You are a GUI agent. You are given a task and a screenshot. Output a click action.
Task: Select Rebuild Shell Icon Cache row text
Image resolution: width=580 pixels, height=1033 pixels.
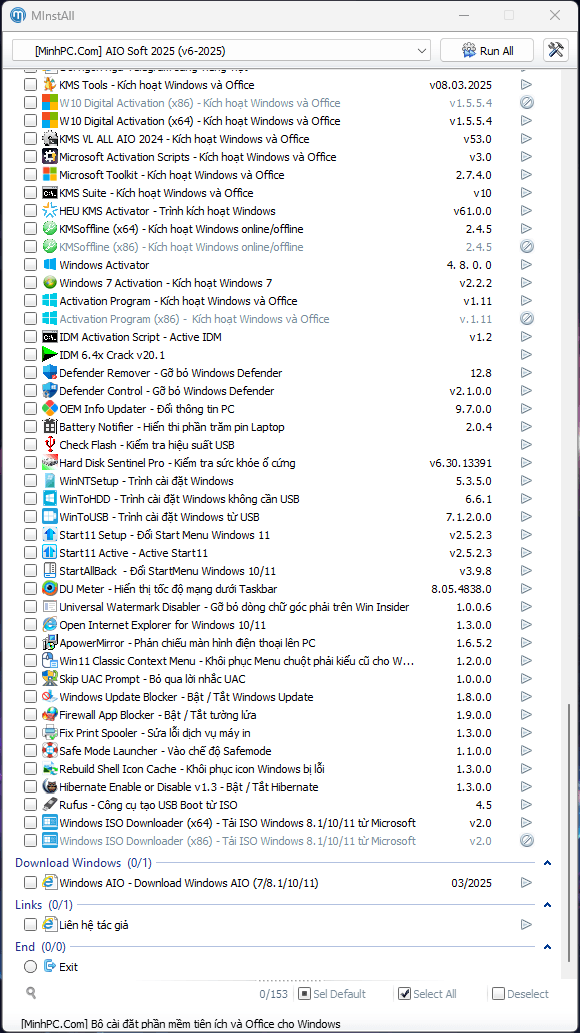[192, 769]
